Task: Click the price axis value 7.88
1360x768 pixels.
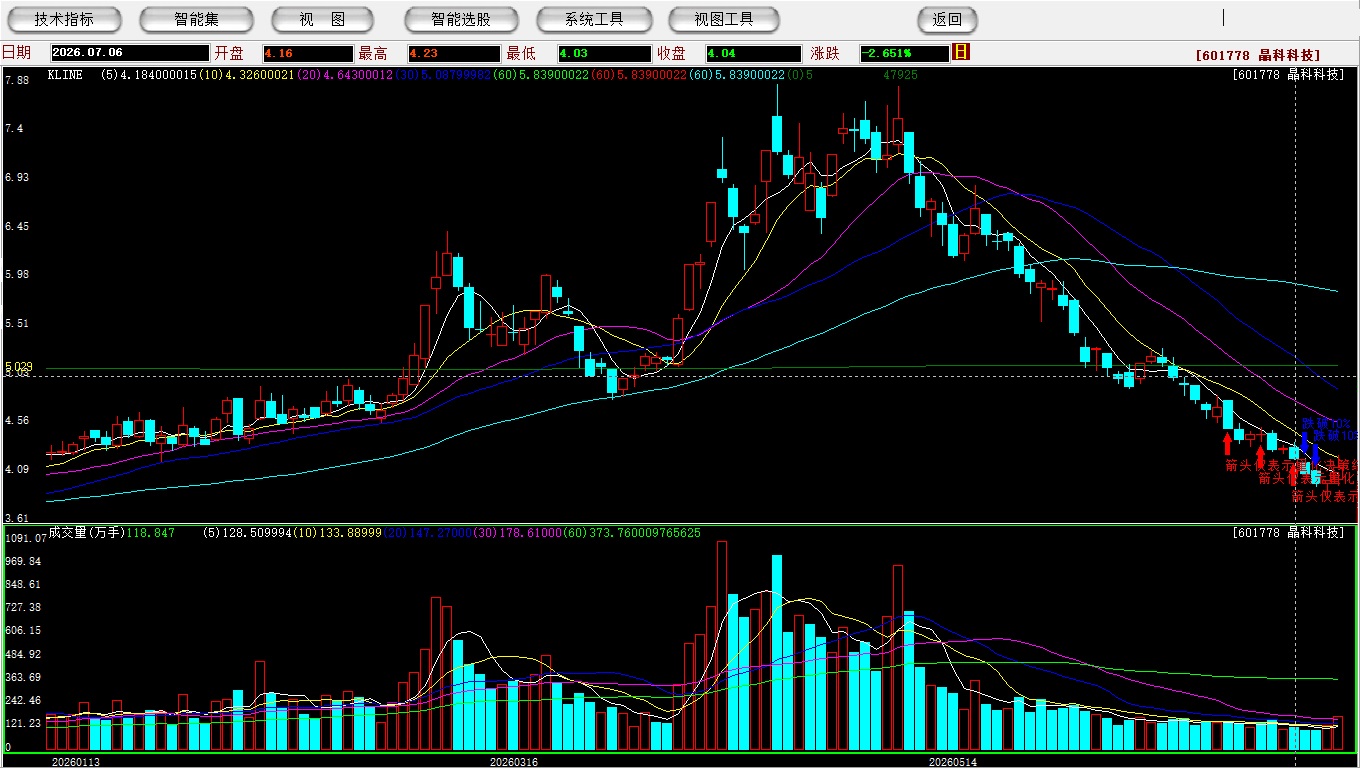Action: coord(17,80)
